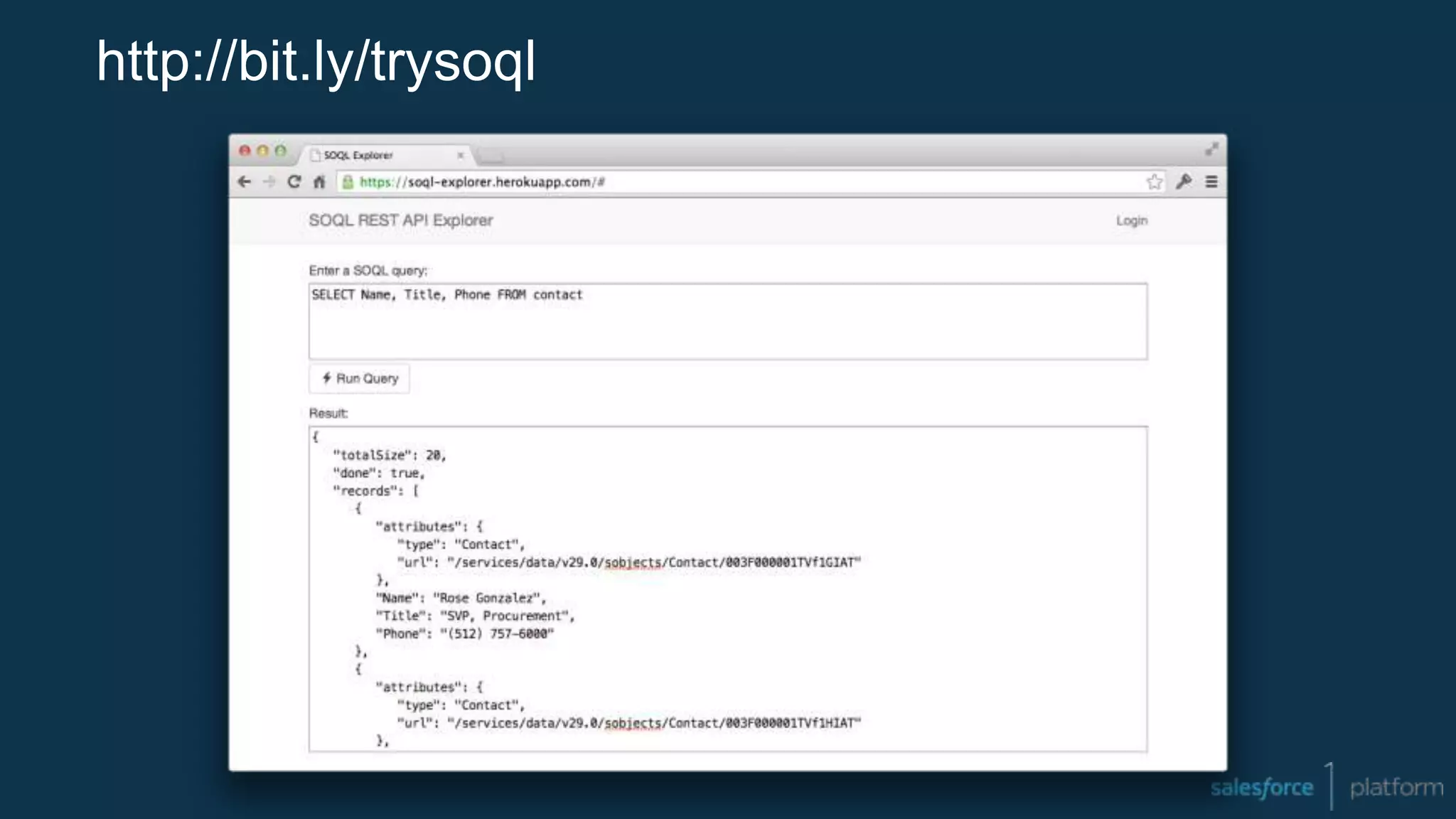Click the fullscreen arrows icon
The width and height of the screenshot is (1456, 819).
(1211, 149)
